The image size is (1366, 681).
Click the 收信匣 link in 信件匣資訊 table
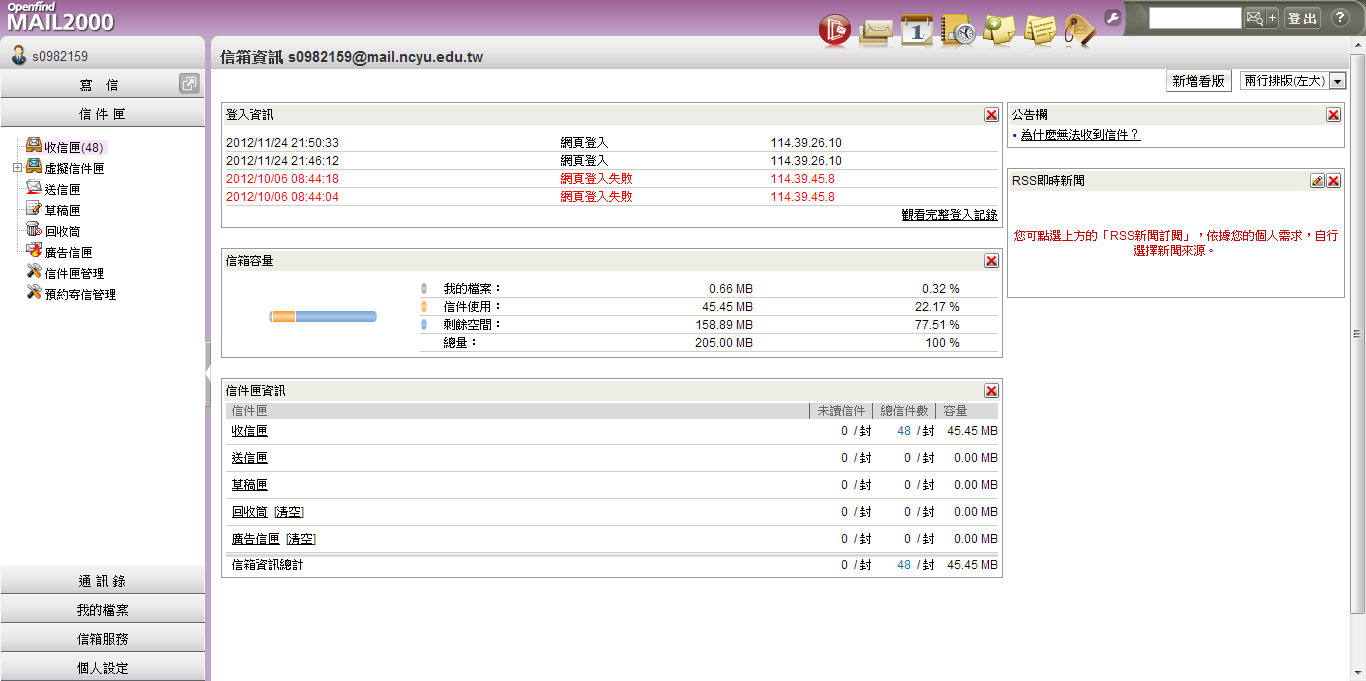(250, 431)
